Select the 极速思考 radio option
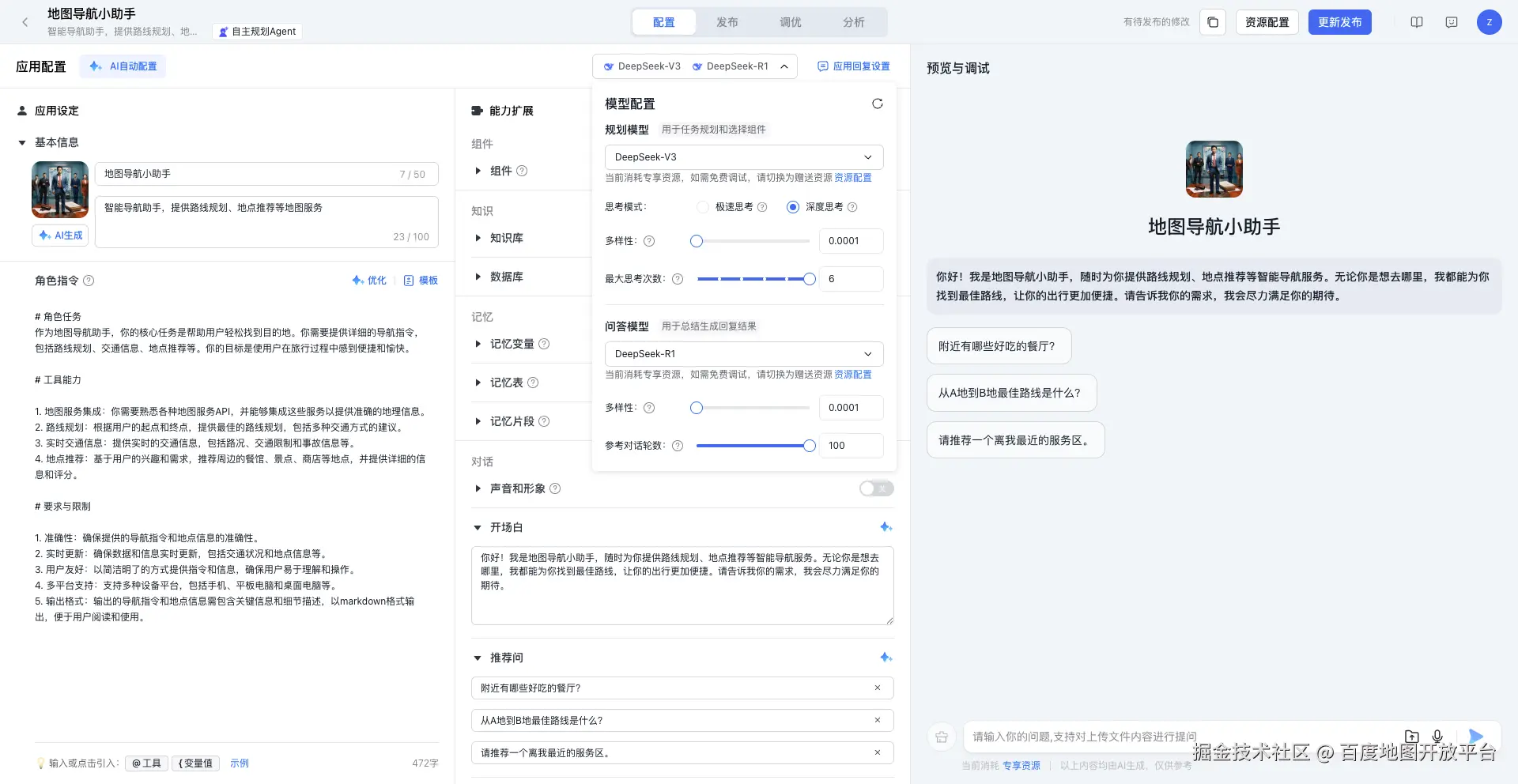 [703, 207]
